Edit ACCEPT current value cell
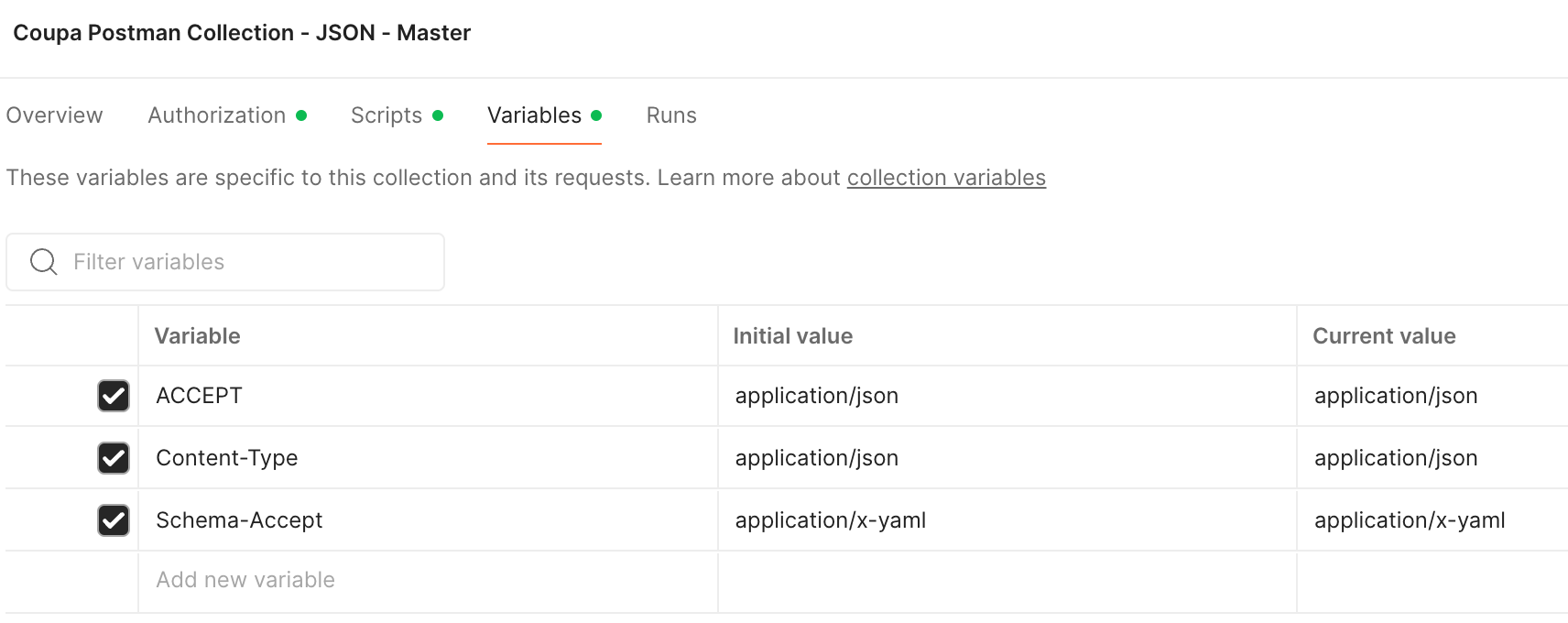The width and height of the screenshot is (1568, 623). point(1432,396)
